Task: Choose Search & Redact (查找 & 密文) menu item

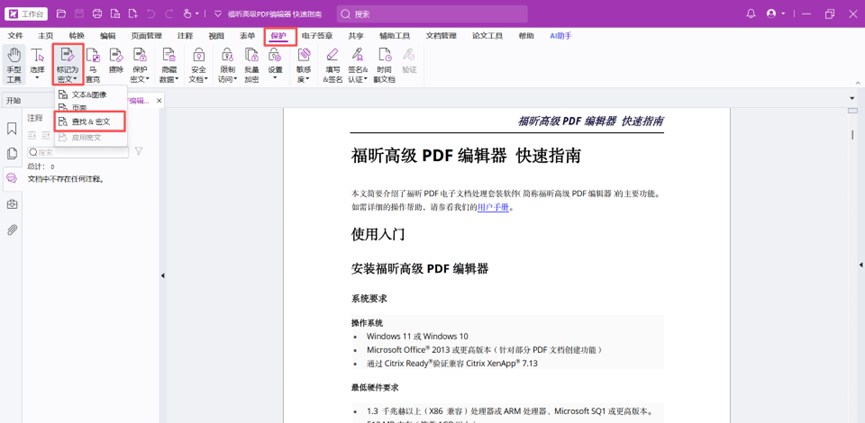Action: point(91,121)
